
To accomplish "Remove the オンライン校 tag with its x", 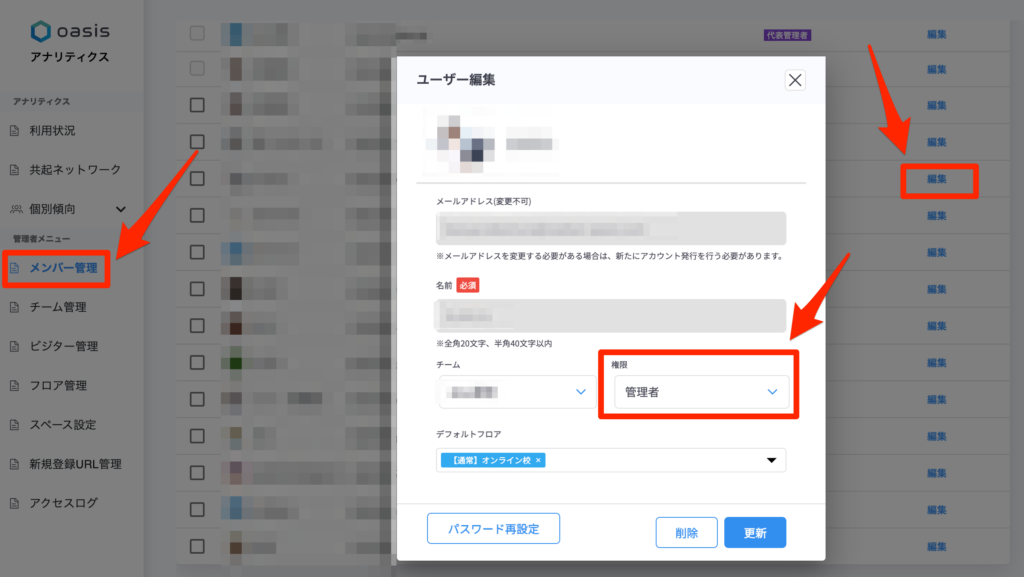I will (x=538, y=460).
